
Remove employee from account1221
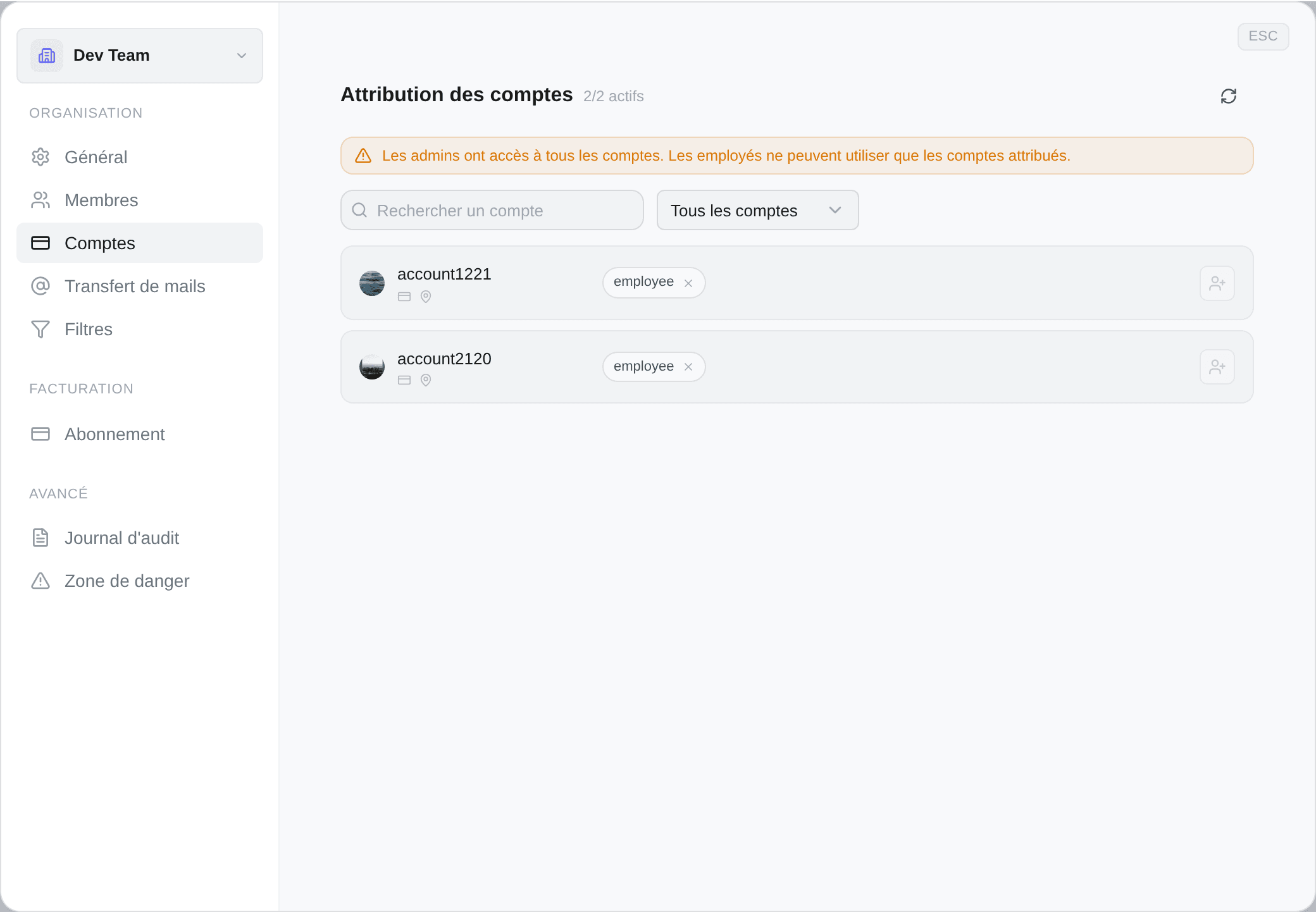(688, 283)
